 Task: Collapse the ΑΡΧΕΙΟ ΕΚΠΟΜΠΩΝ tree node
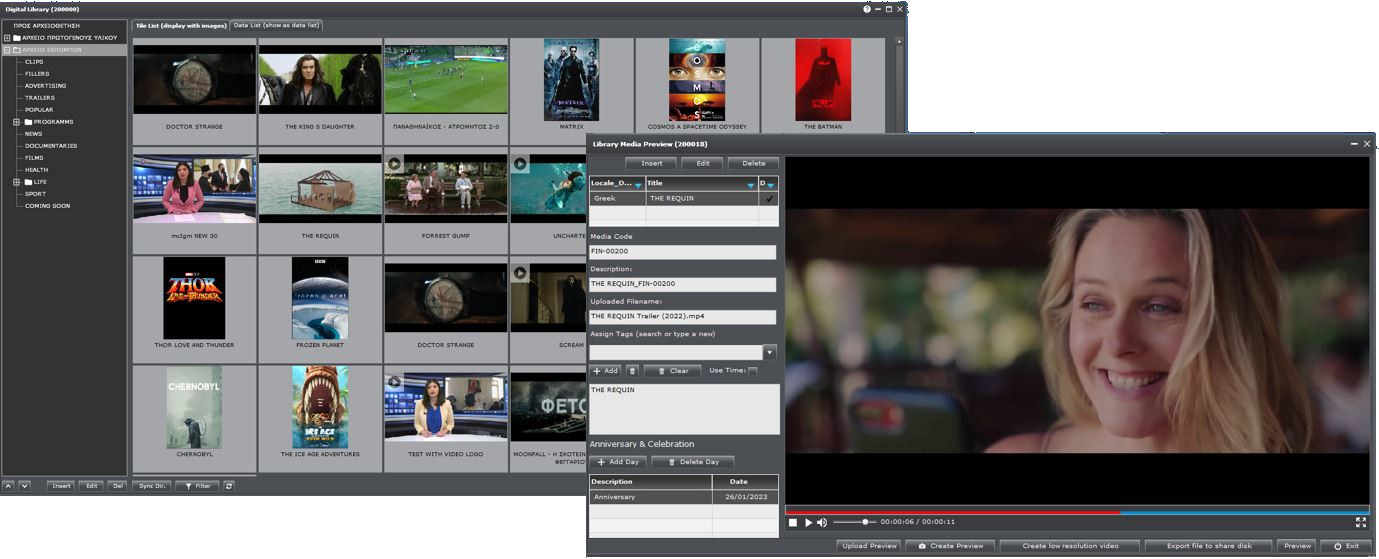tap(6, 50)
